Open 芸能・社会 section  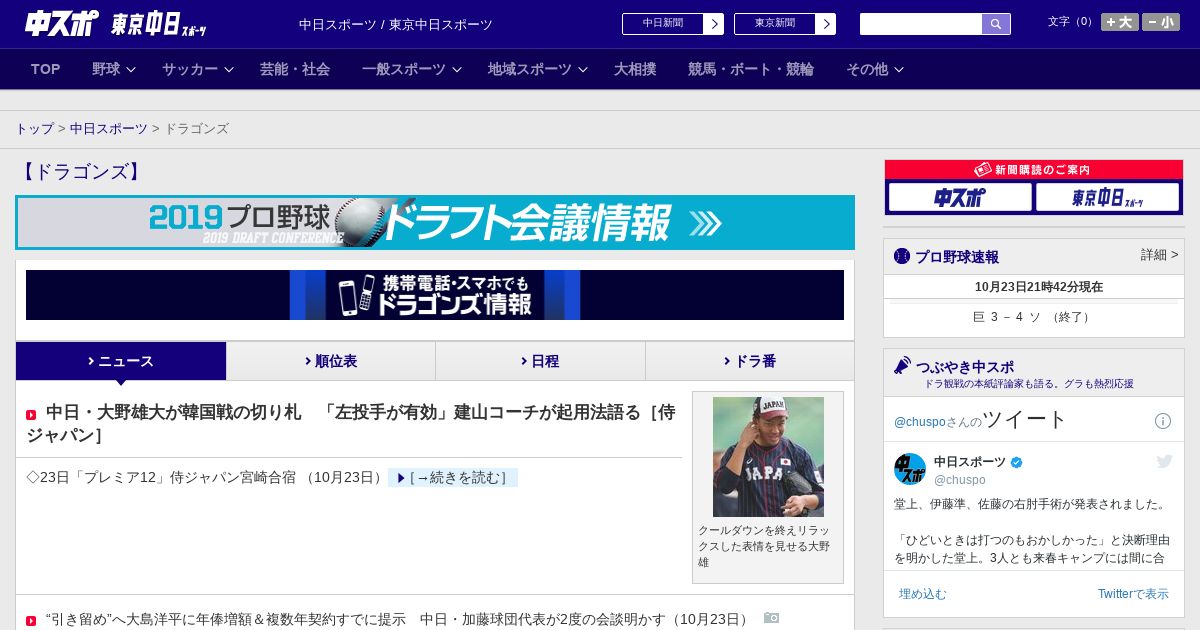click(x=295, y=69)
